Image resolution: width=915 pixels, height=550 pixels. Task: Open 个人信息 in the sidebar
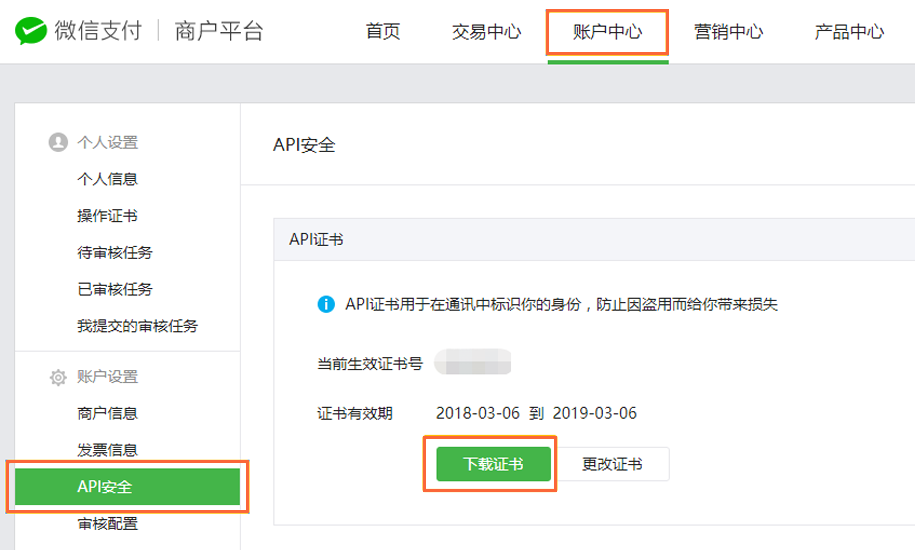pos(107,180)
